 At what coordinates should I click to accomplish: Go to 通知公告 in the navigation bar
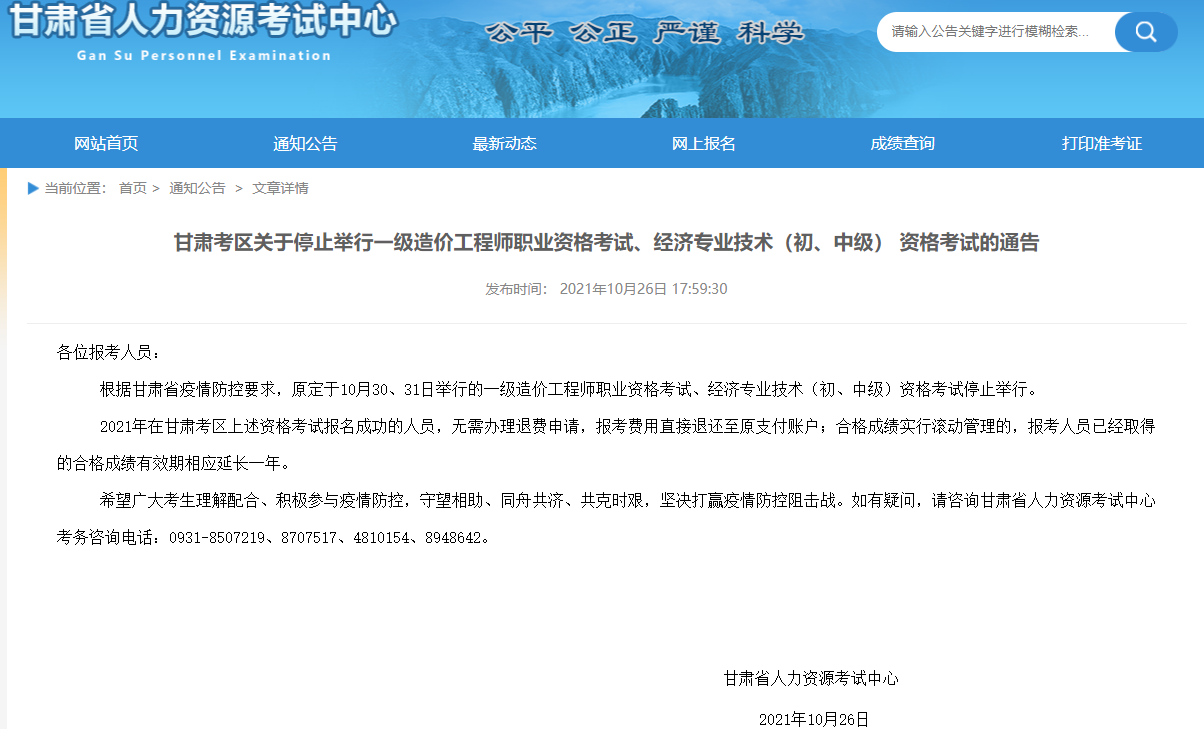[305, 143]
